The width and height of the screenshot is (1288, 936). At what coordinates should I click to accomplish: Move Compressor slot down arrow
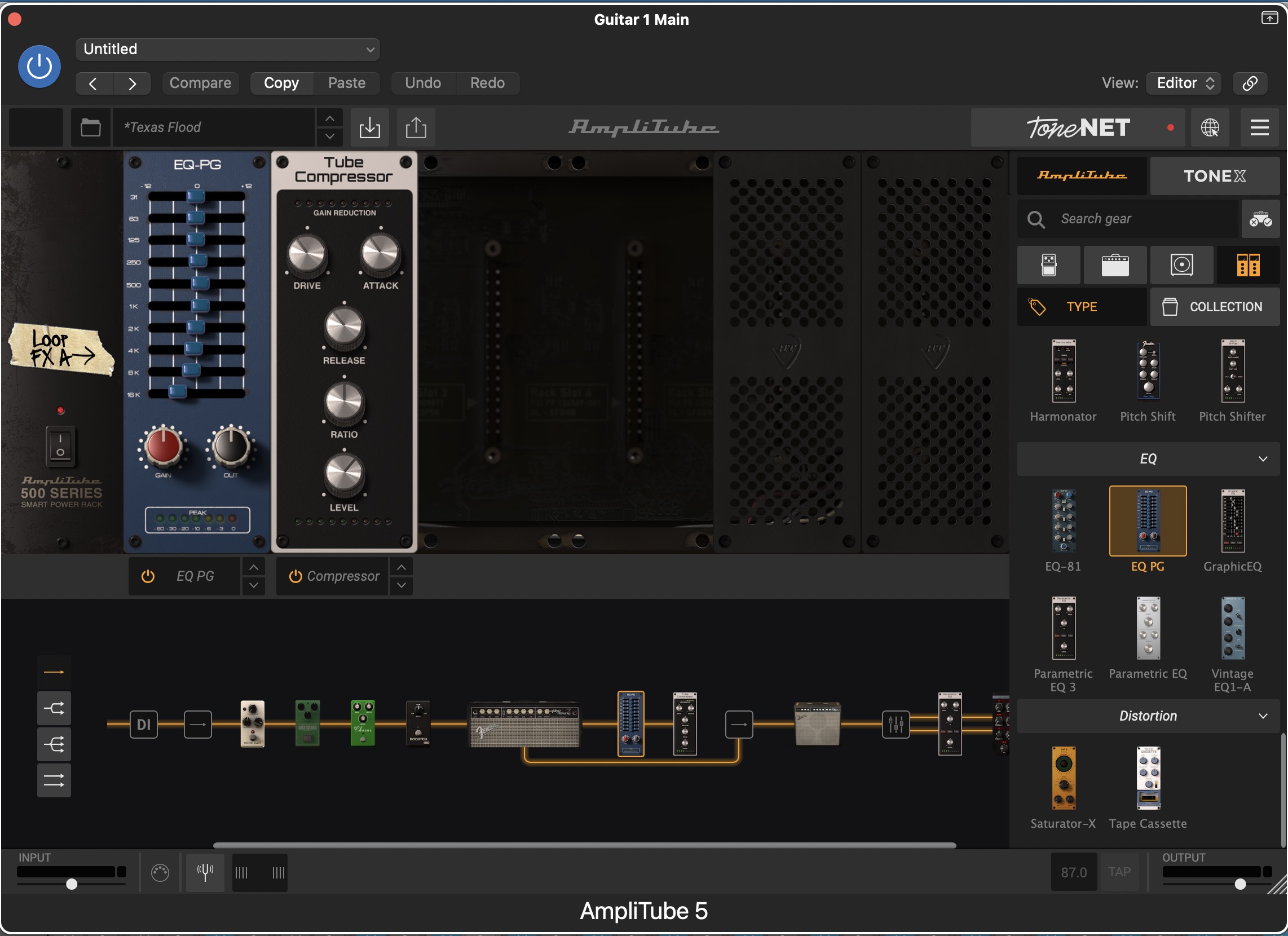[401, 586]
